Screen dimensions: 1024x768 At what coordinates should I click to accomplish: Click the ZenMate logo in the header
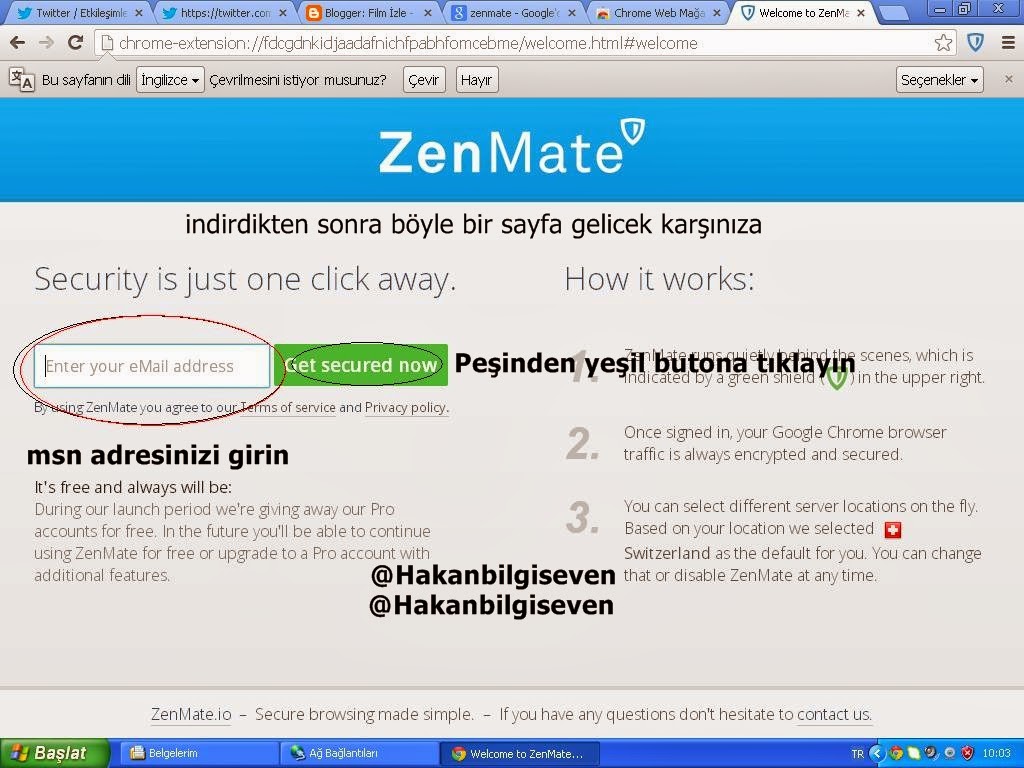511,148
